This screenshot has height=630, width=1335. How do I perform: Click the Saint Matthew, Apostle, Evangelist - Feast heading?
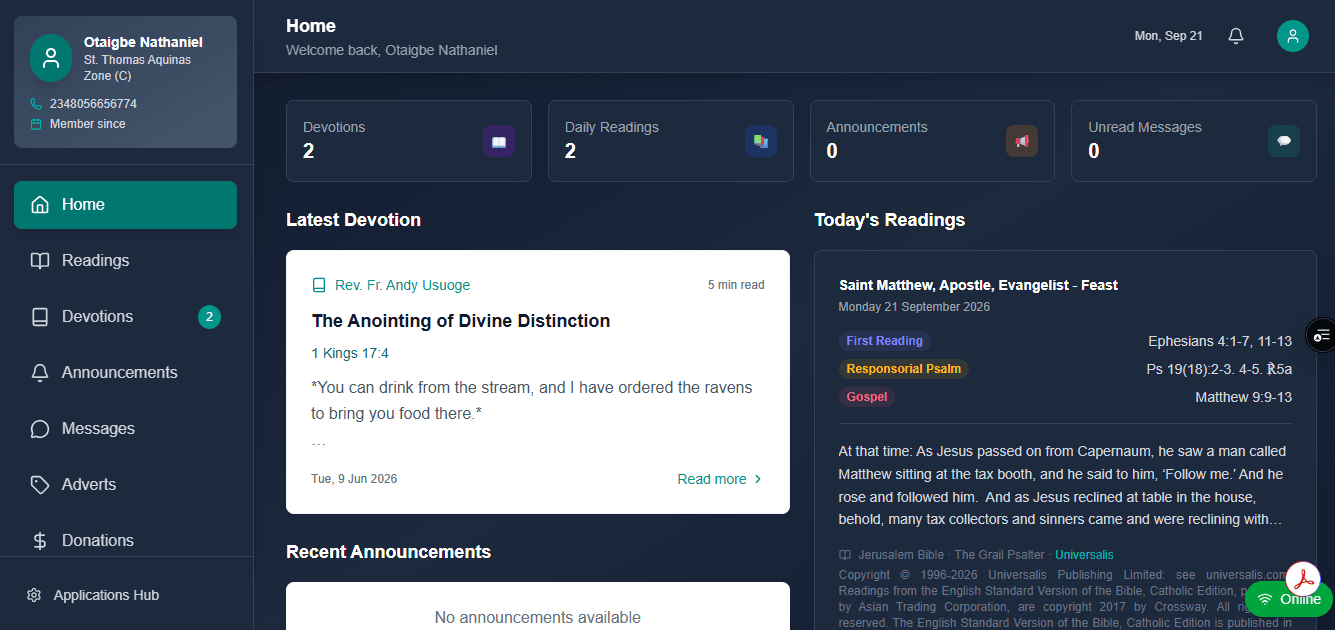click(978, 285)
